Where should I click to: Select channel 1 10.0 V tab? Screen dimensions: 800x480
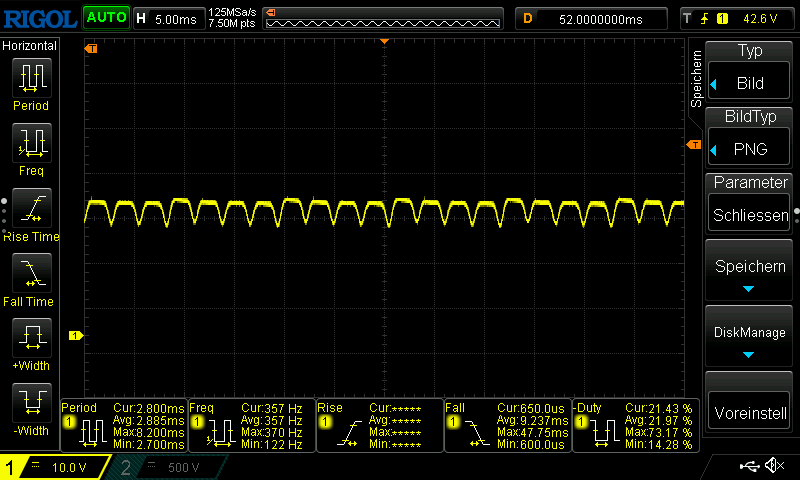55,467
